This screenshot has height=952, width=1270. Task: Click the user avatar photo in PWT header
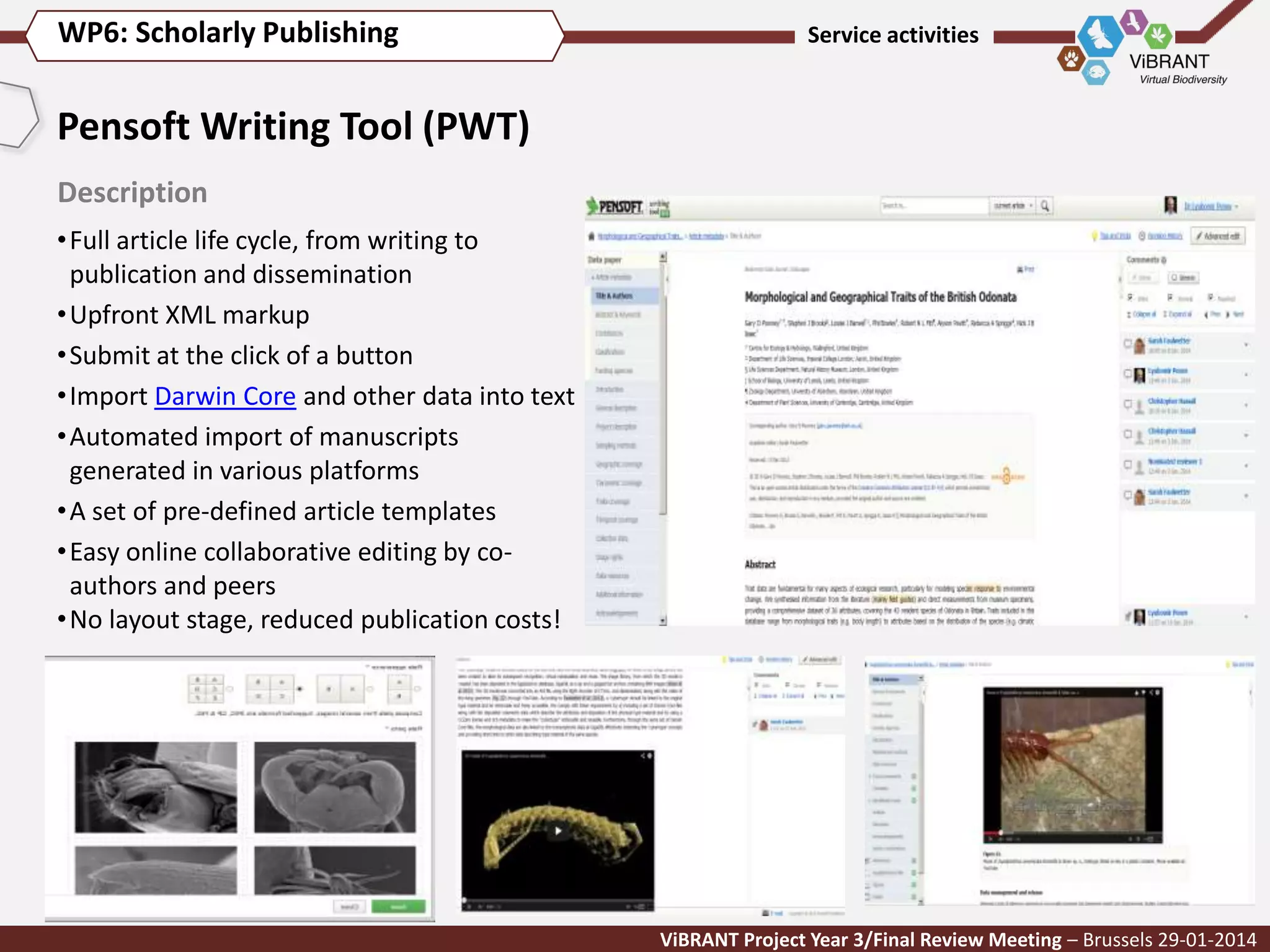[x=1170, y=205]
